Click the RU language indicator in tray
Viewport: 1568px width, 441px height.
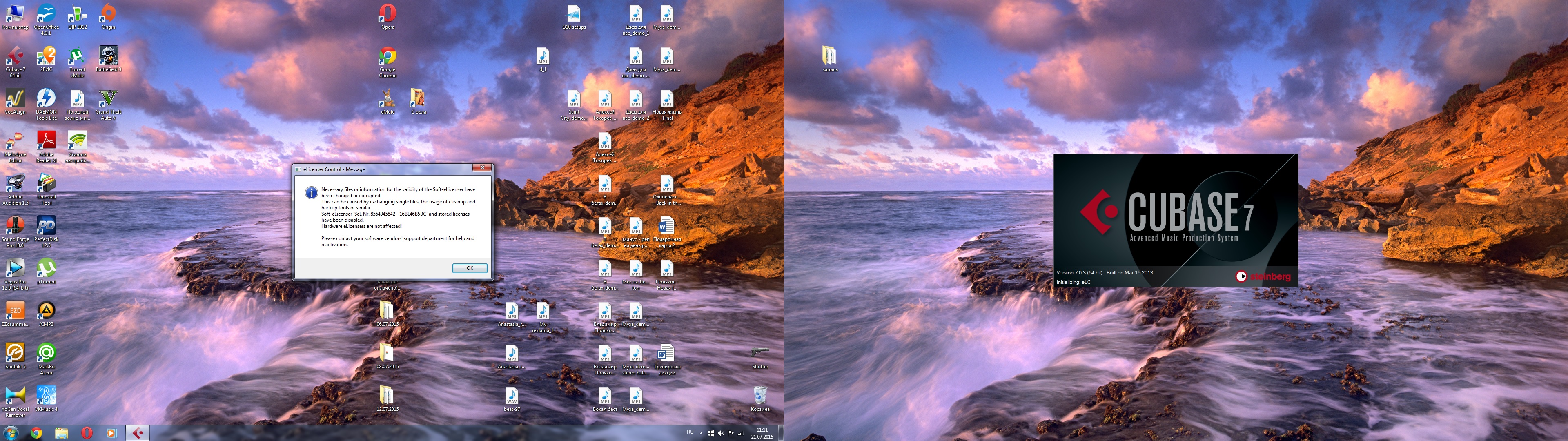(690, 432)
